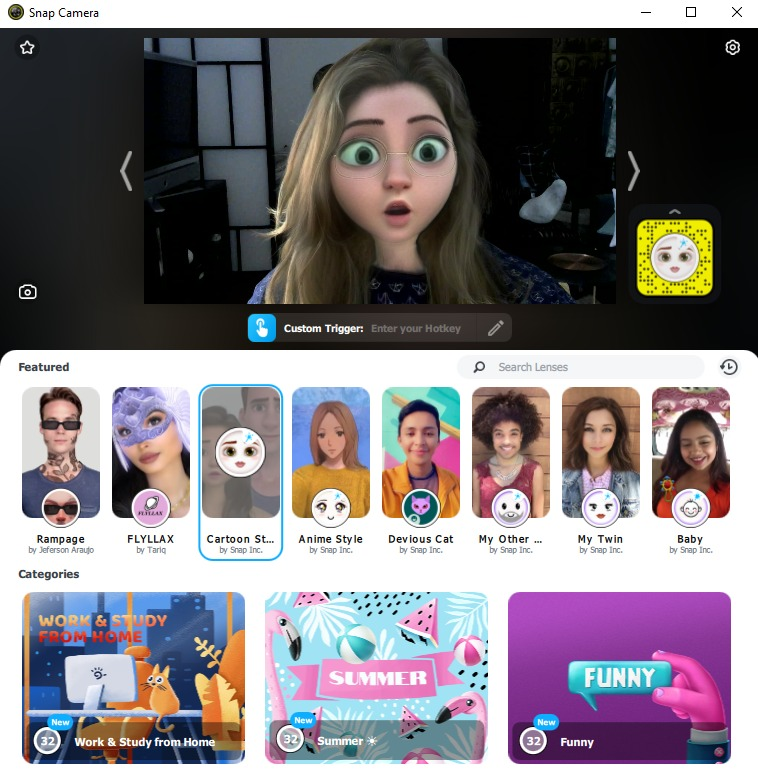This screenshot has height=770, width=758.
Task: Click the 32 badge on Funny
Action: click(x=533, y=740)
